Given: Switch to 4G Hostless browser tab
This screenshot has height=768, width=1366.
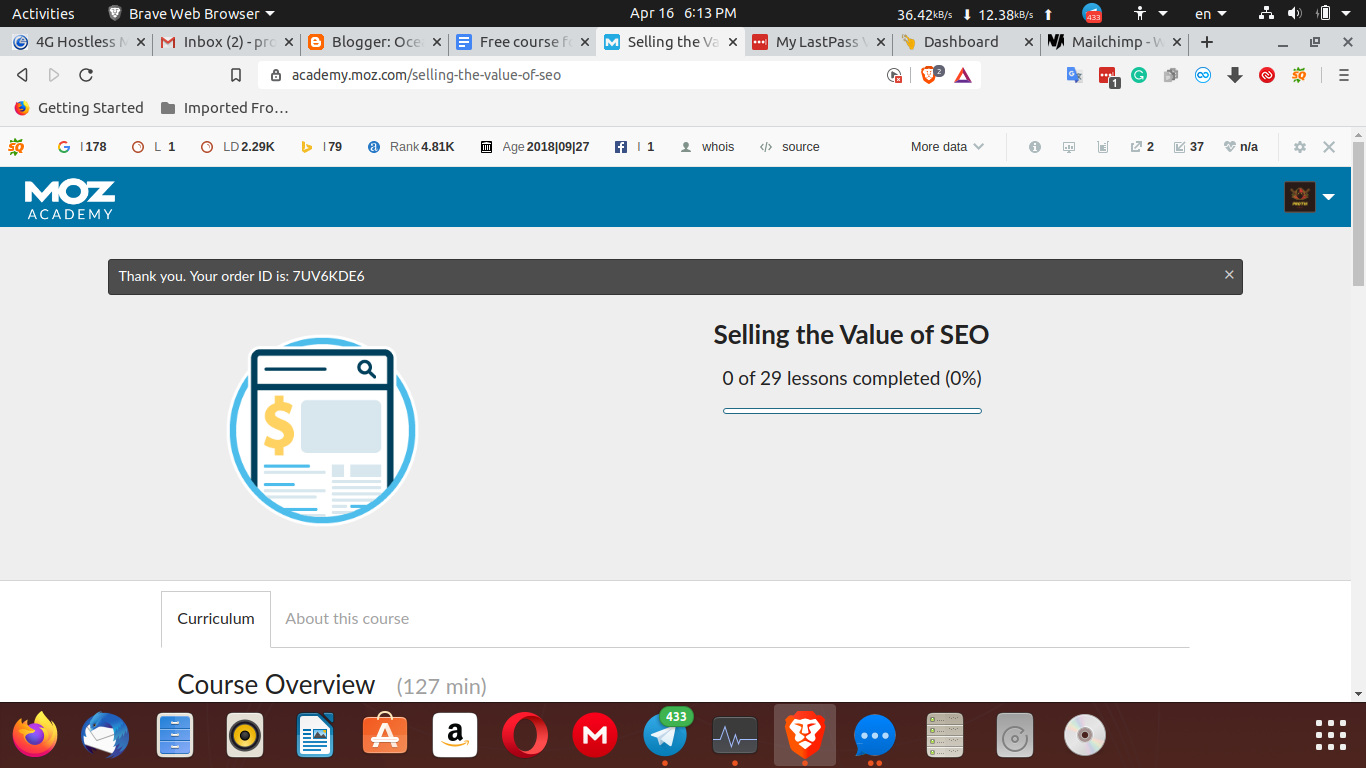Looking at the screenshot, I should 80,42.
